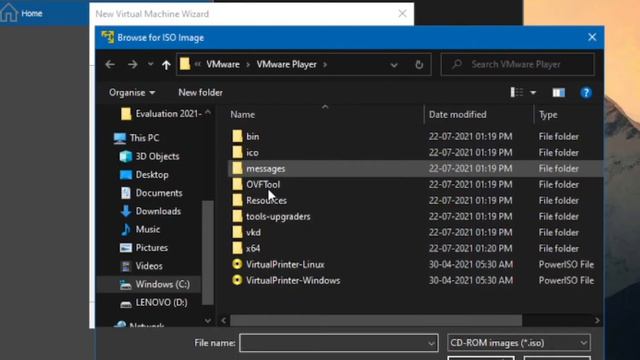
Task: Select the ico folder
Action: 252,153
